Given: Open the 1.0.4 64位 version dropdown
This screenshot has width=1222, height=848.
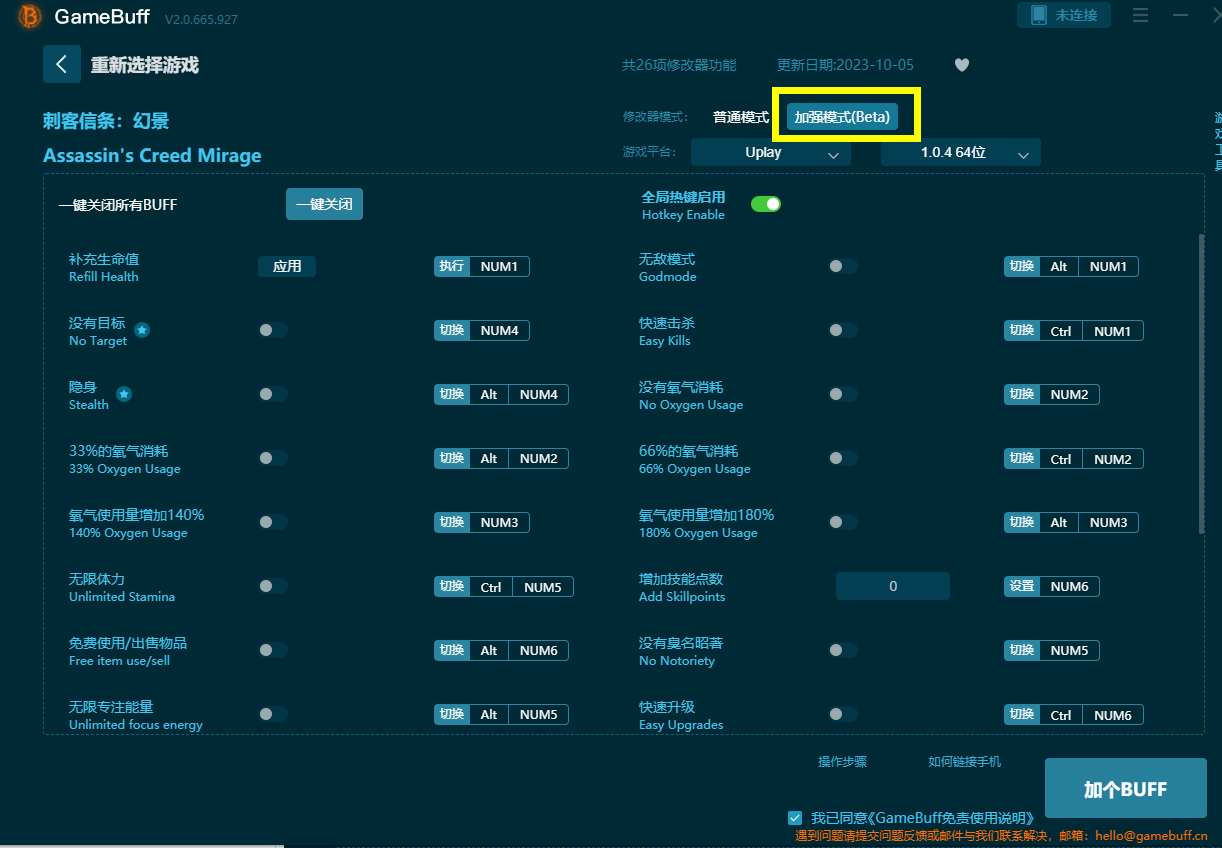Looking at the screenshot, I should (x=961, y=153).
